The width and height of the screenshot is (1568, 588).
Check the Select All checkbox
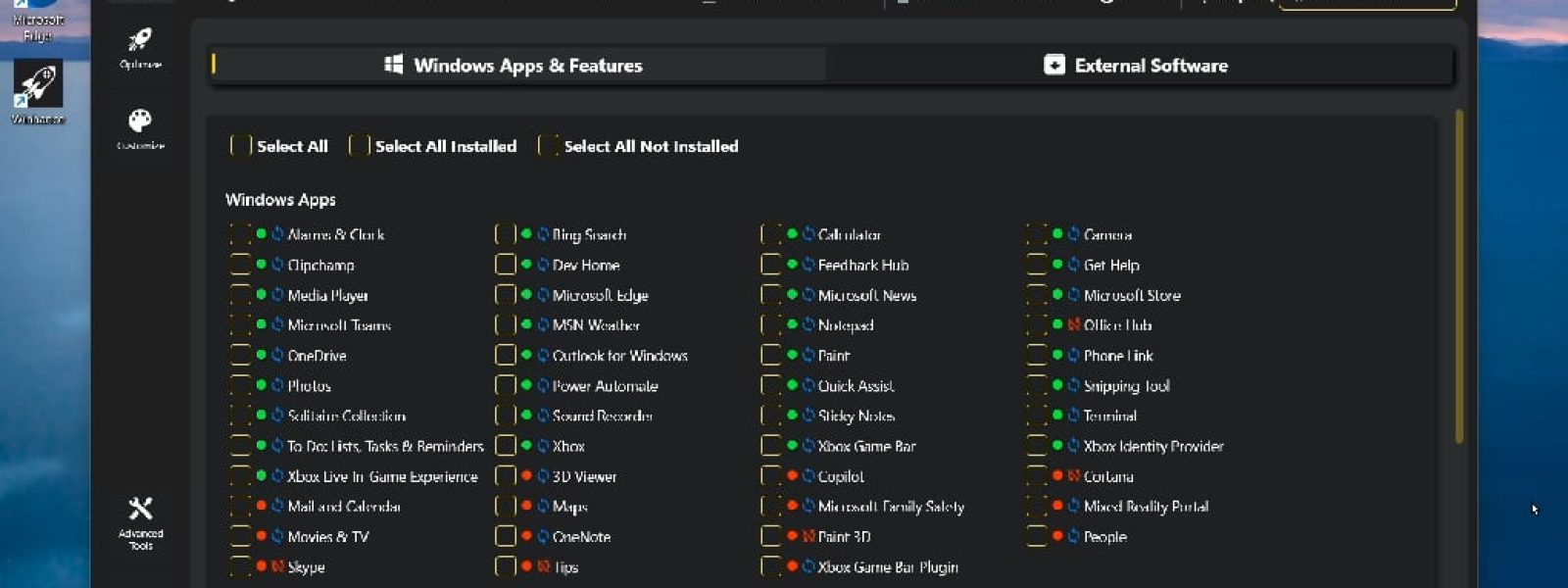coord(241,146)
